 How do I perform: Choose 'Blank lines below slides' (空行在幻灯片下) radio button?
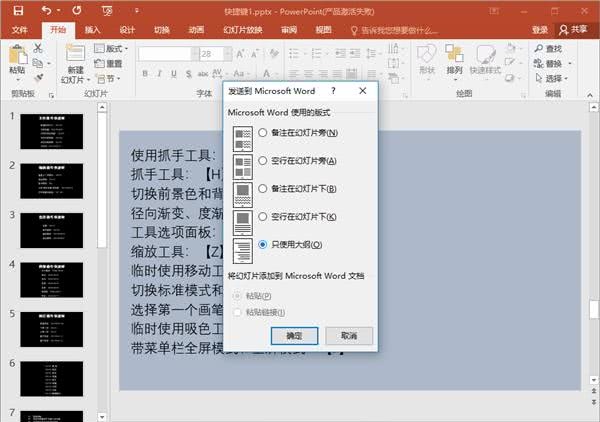[263, 216]
